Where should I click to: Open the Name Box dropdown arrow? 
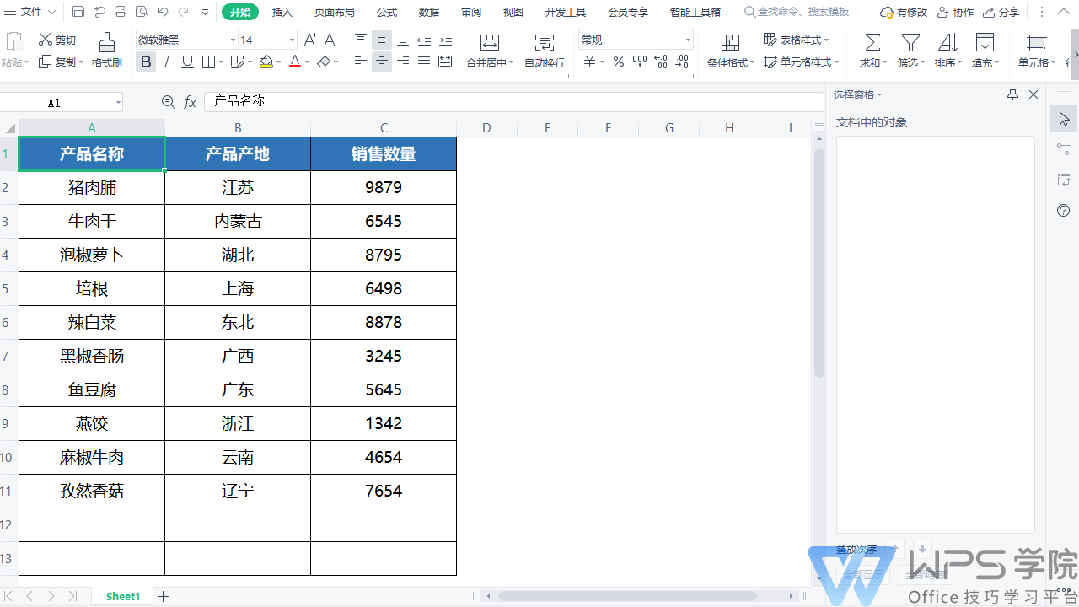click(x=118, y=103)
